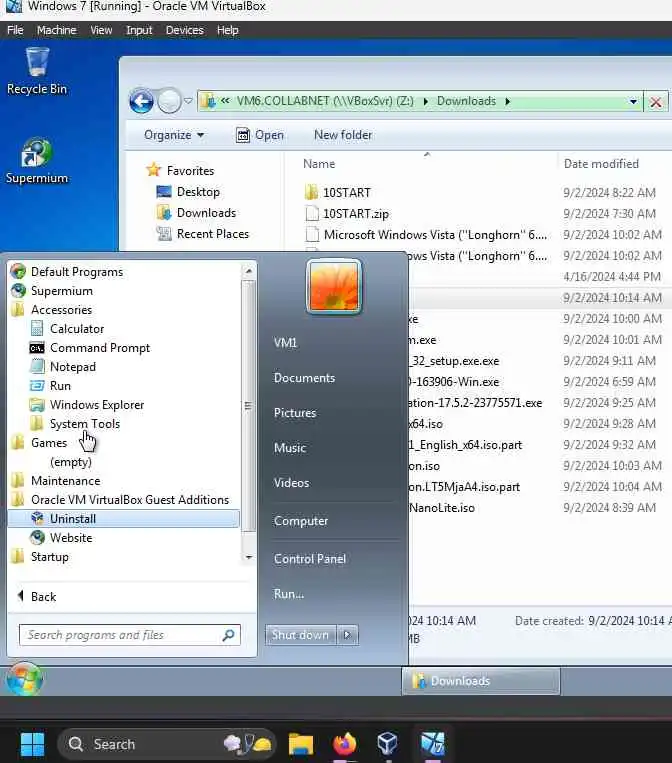Viewport: 672px width, 763px height.
Task: Open Firefox on host taskbar
Action: [x=345, y=744]
